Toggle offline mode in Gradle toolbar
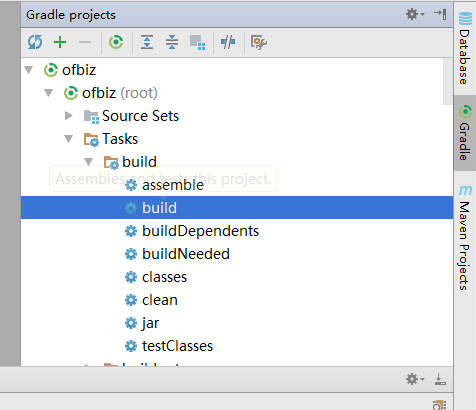476x410 pixels. click(228, 42)
